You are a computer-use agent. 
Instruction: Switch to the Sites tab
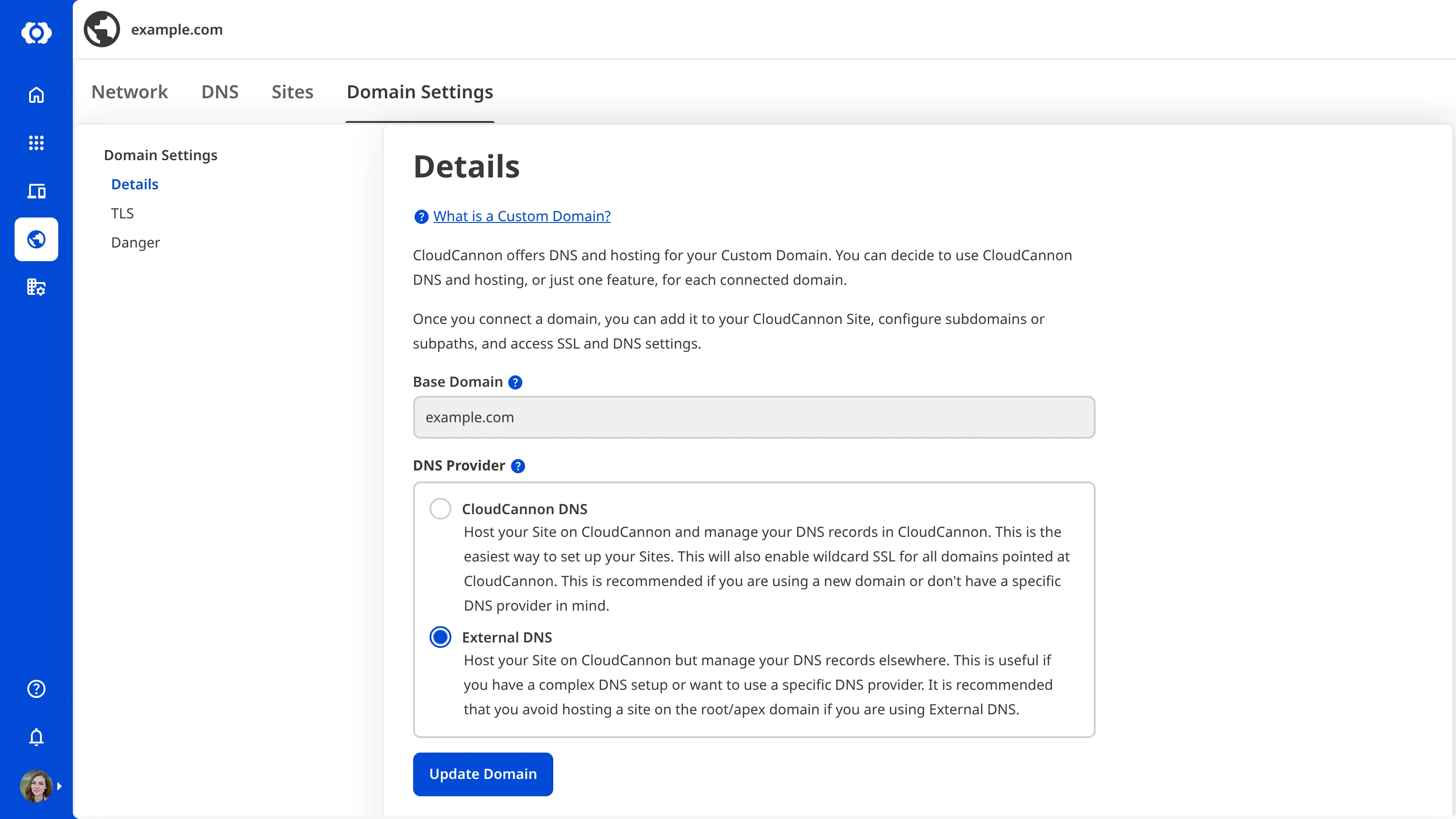click(x=292, y=91)
